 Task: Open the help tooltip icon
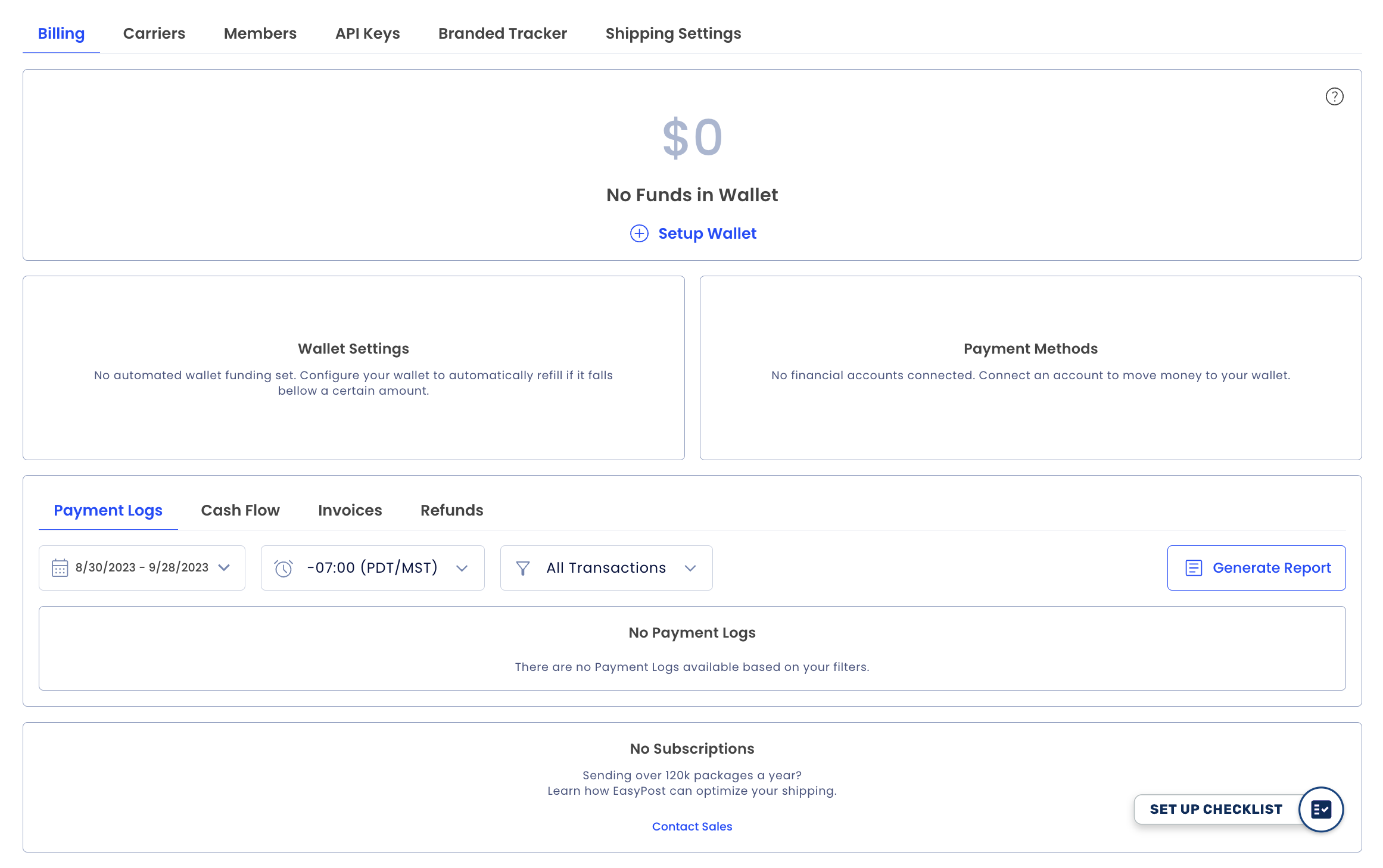click(1334, 96)
